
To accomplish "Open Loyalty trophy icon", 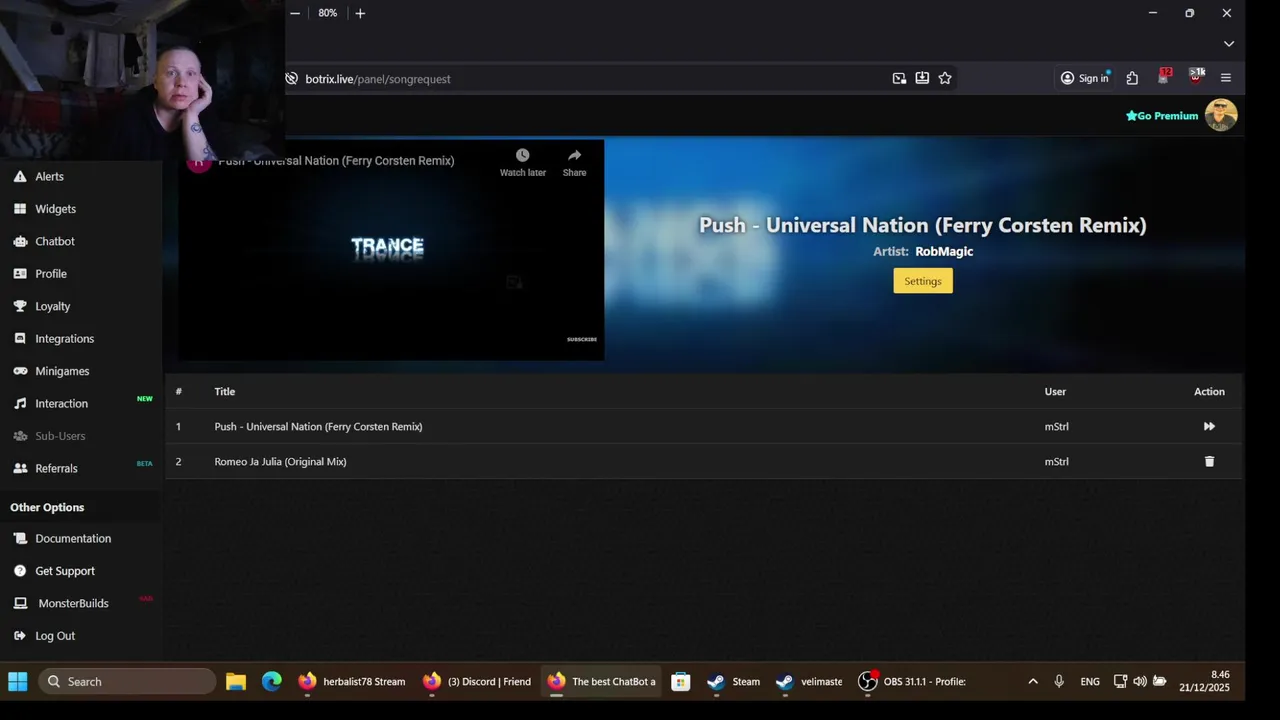I will pyautogui.click(x=20, y=306).
